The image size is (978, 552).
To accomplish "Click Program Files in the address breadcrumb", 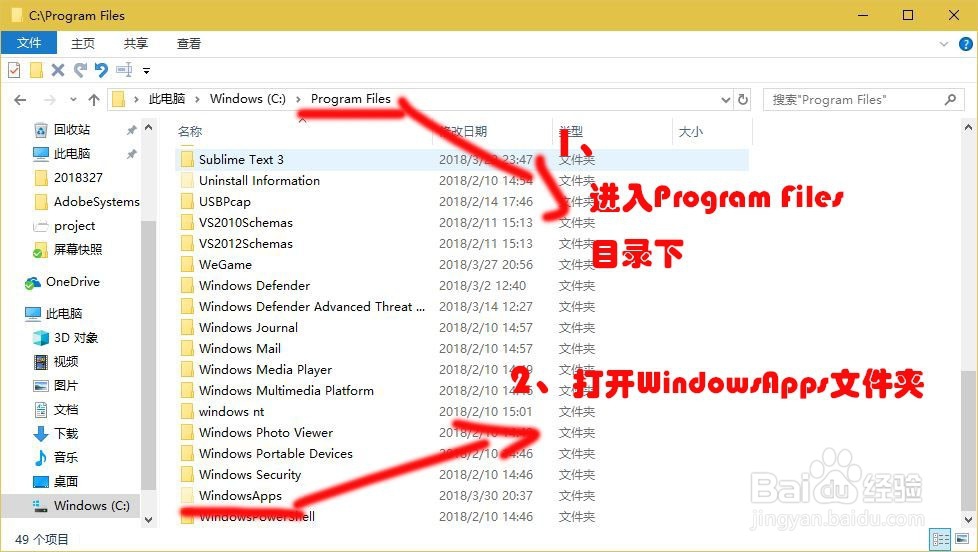I will (351, 99).
